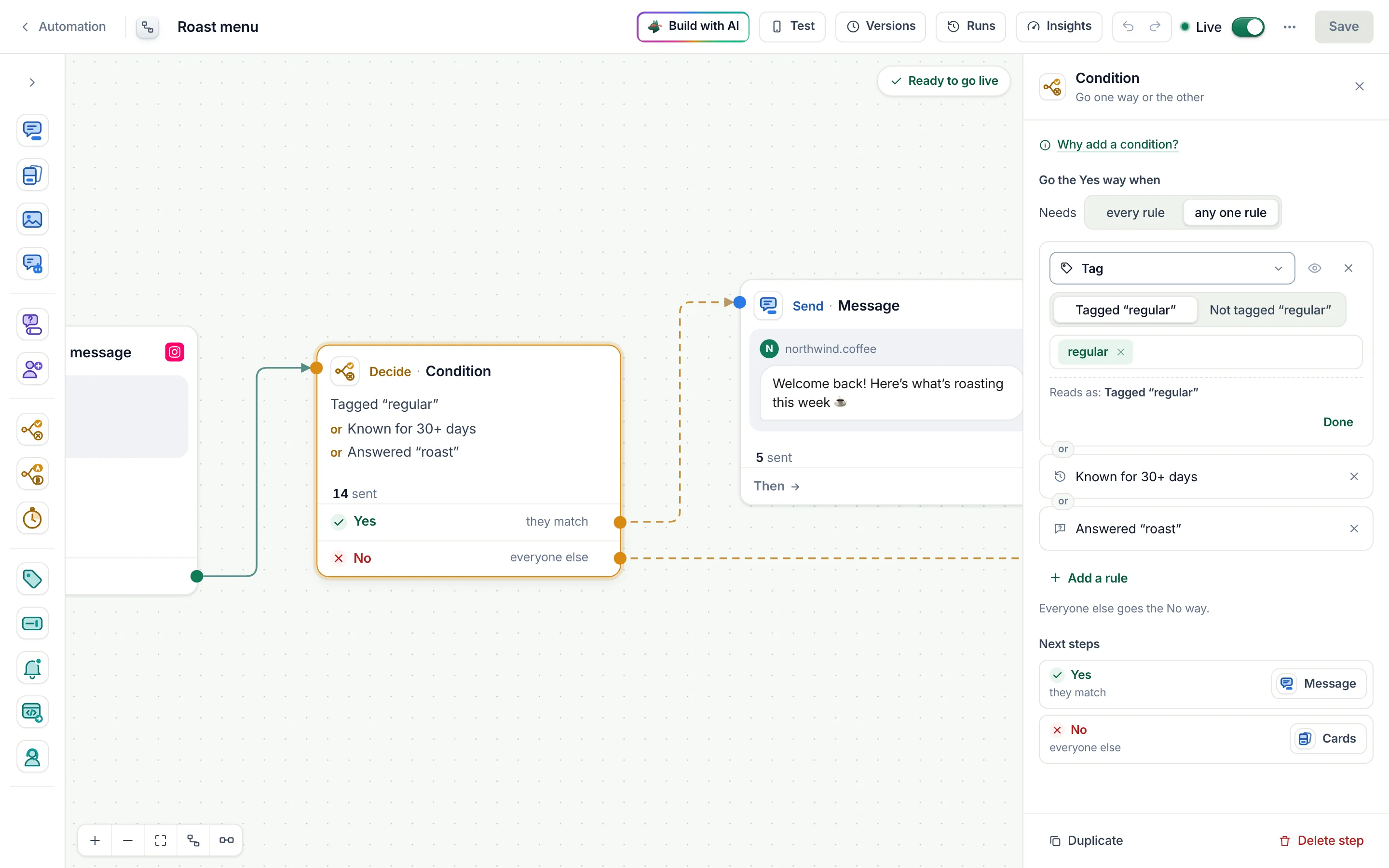Zoom in with the plus icon
1389x868 pixels.
[95, 841]
